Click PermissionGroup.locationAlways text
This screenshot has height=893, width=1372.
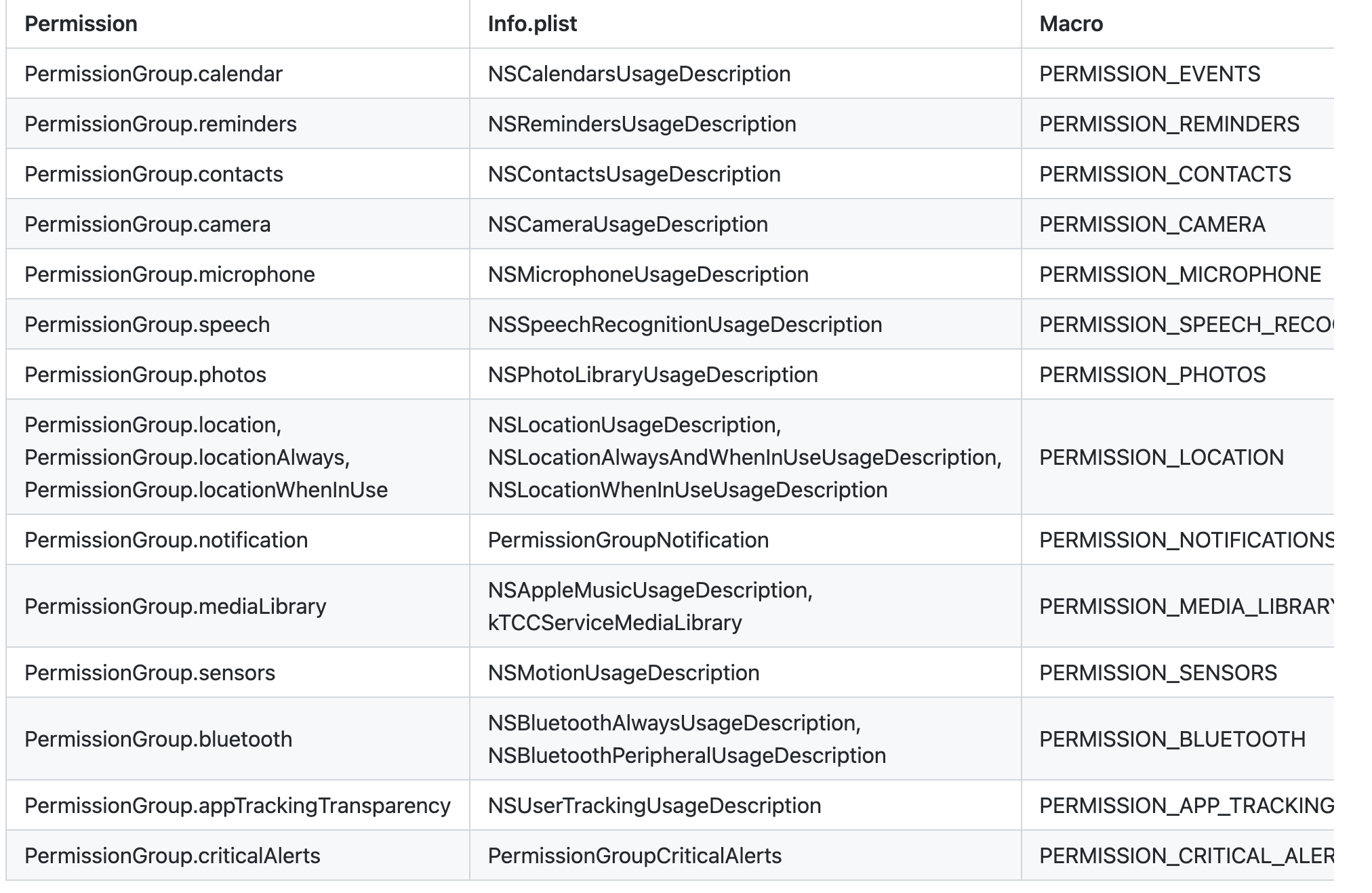tap(187, 457)
